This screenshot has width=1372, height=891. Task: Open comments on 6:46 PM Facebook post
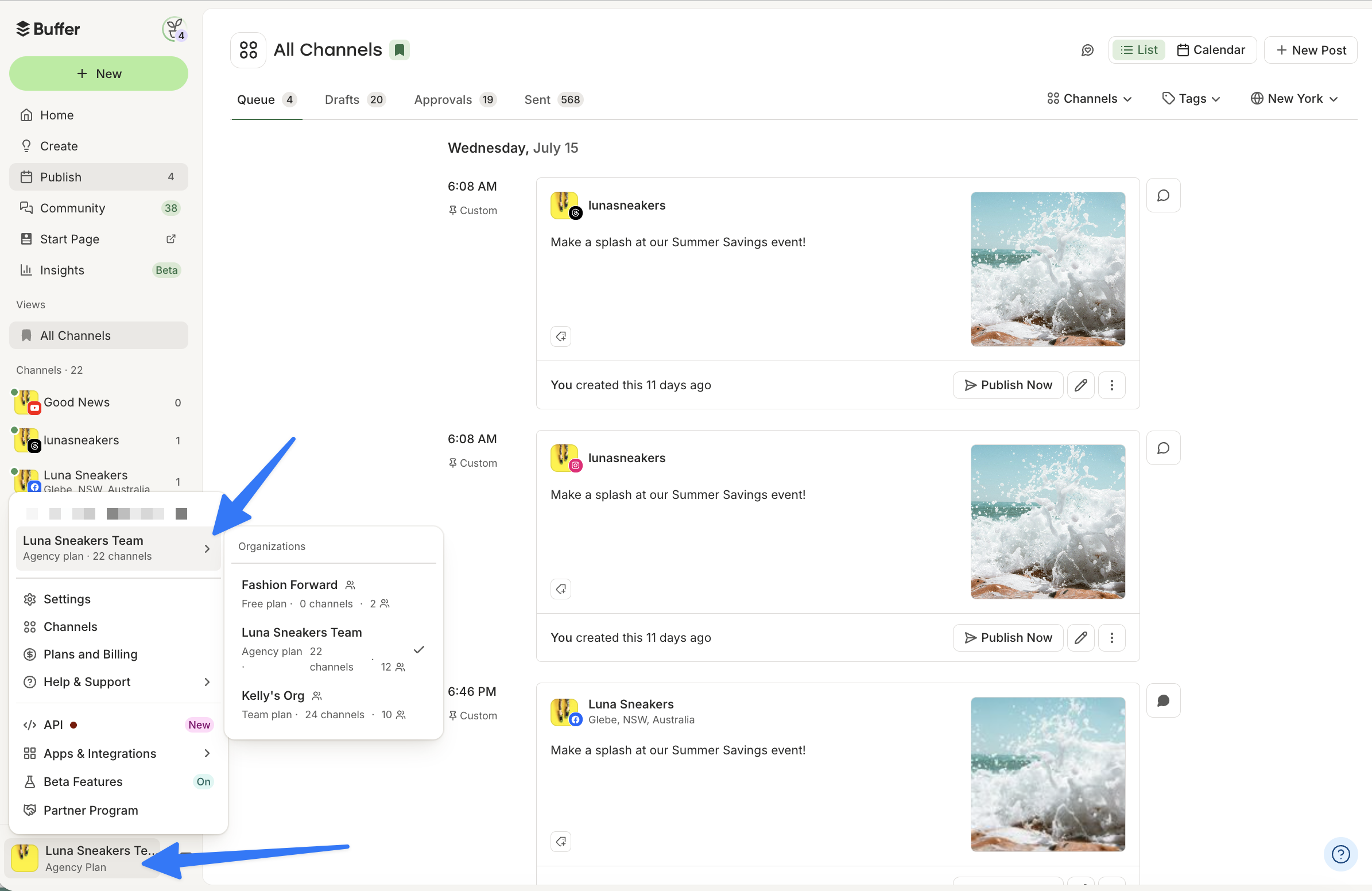pos(1163,700)
